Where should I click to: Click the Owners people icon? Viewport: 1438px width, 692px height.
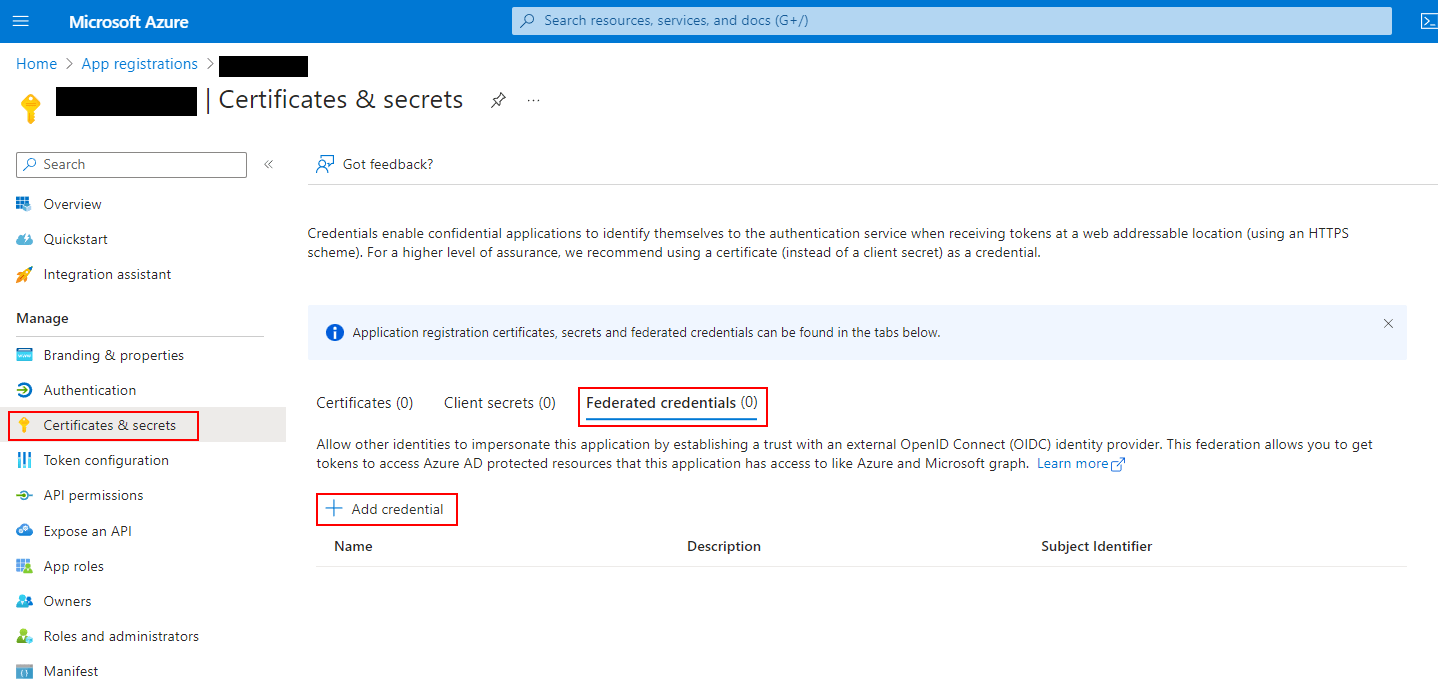point(24,601)
